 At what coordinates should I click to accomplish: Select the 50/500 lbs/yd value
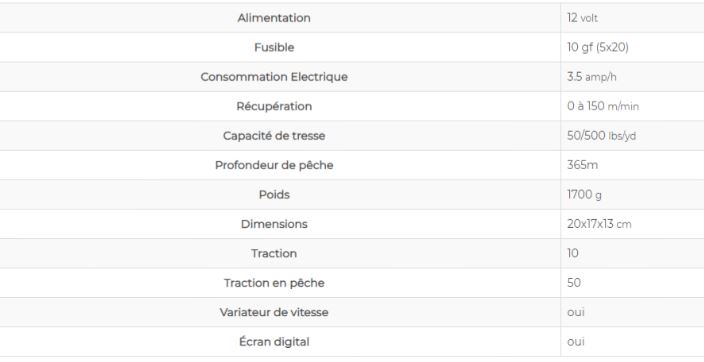coord(601,136)
